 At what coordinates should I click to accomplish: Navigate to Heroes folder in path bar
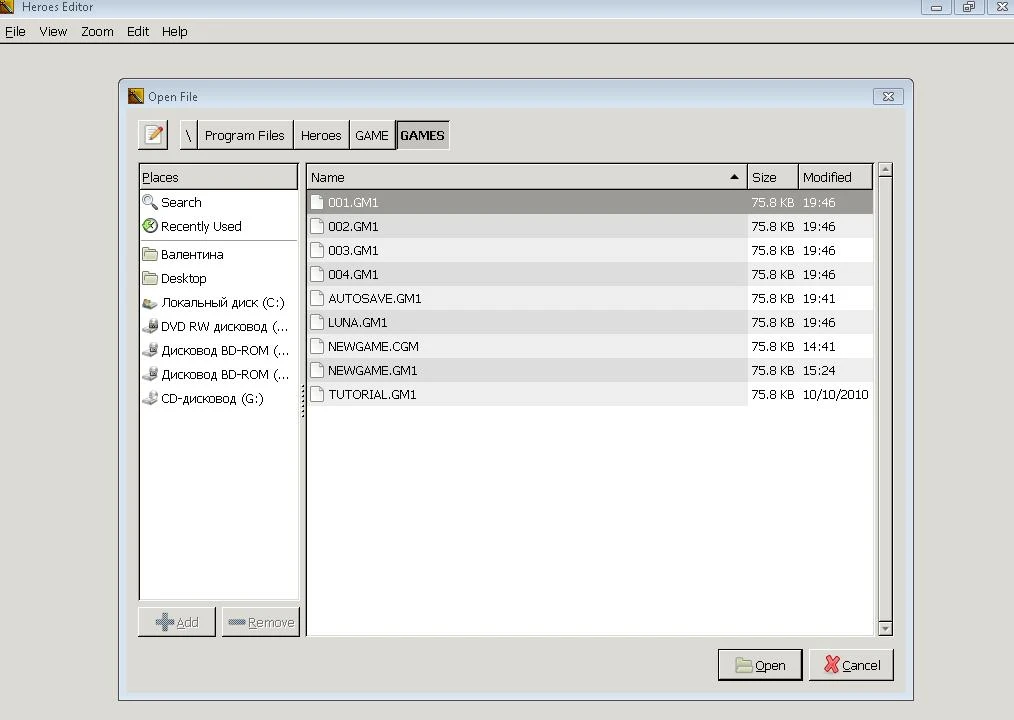pos(321,135)
